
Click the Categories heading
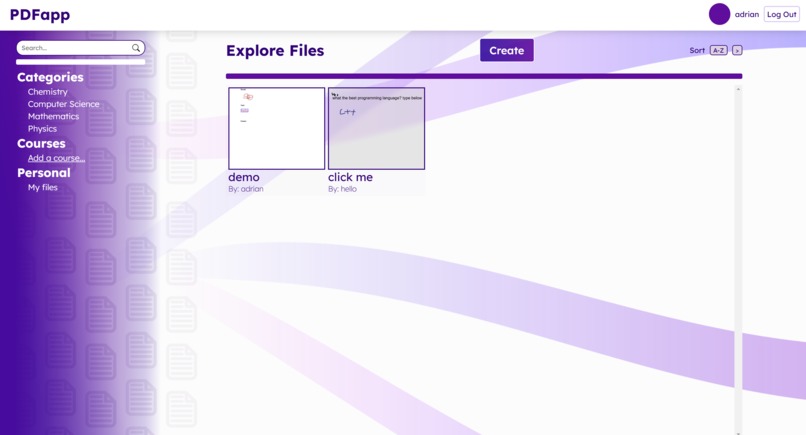pyautogui.click(x=50, y=77)
